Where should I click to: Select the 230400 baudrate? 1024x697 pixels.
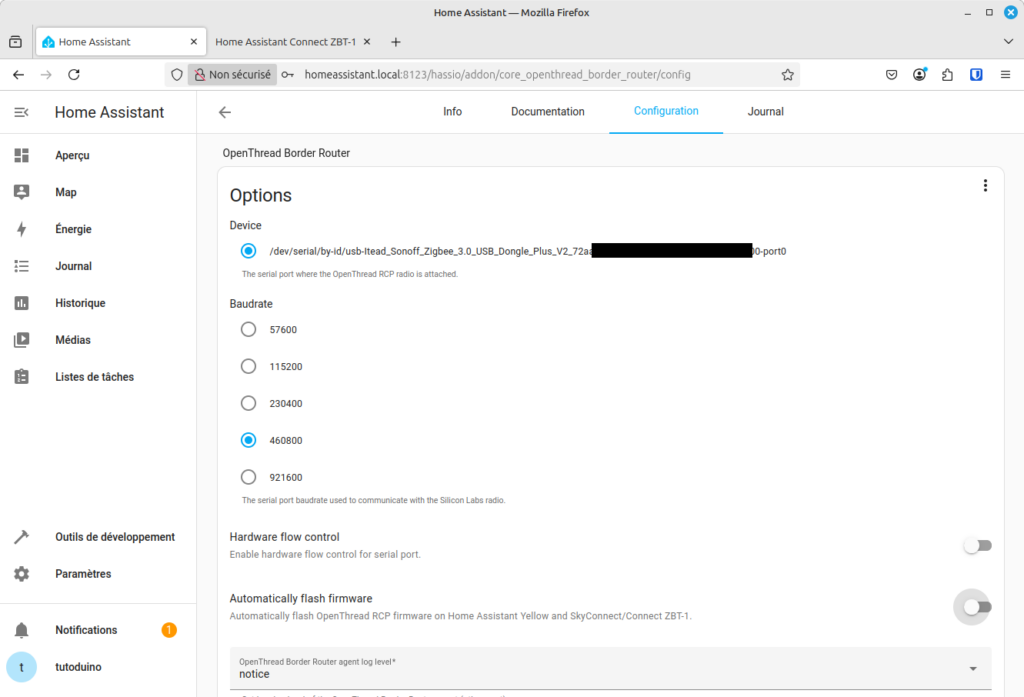pyautogui.click(x=248, y=403)
